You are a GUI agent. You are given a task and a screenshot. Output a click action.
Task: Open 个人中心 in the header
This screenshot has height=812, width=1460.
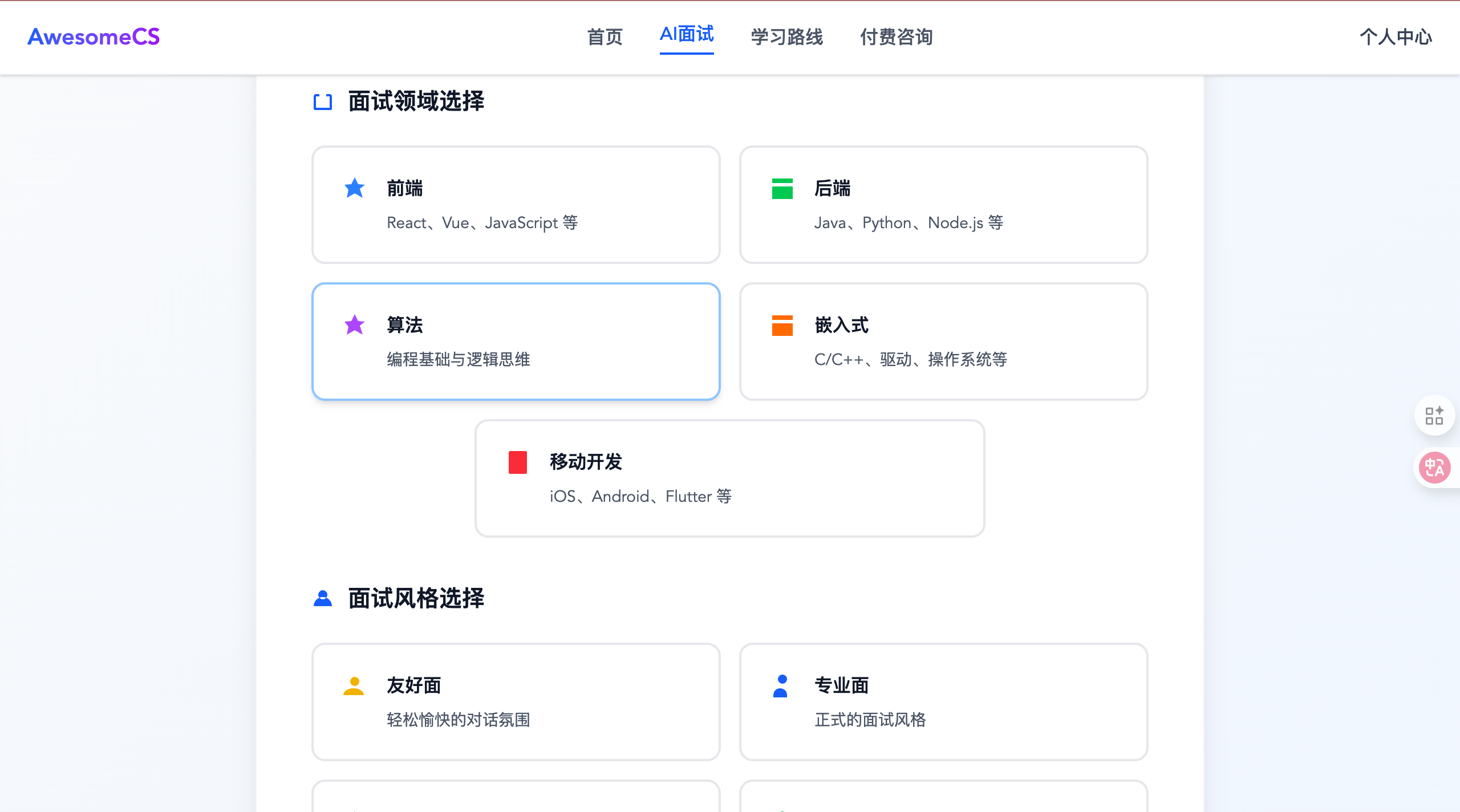pos(1396,37)
